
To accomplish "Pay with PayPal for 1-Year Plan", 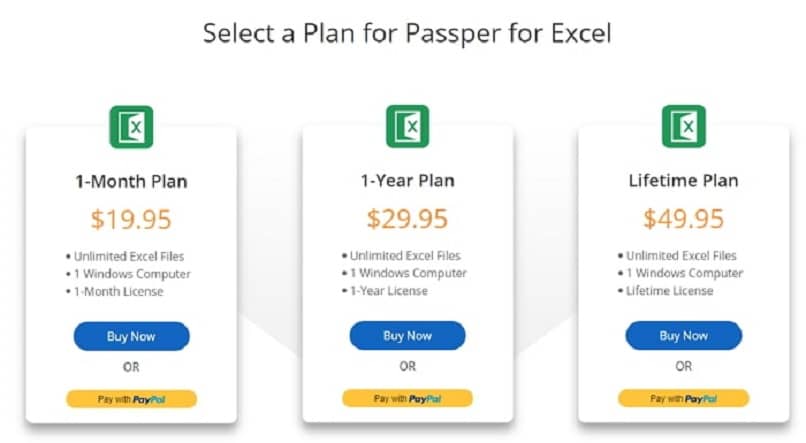I will (x=407, y=399).
